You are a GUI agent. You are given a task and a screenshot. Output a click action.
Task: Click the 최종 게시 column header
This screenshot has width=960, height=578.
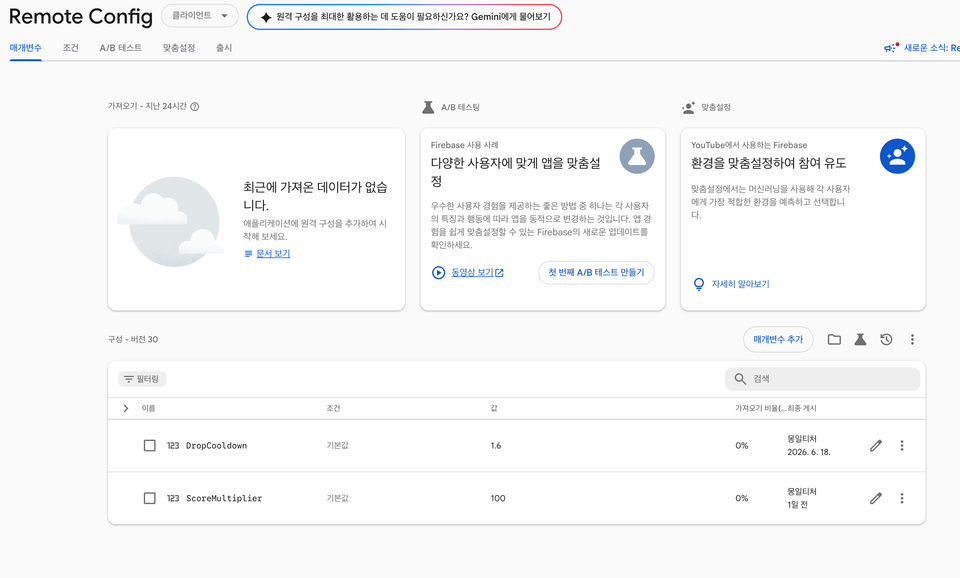(802, 408)
